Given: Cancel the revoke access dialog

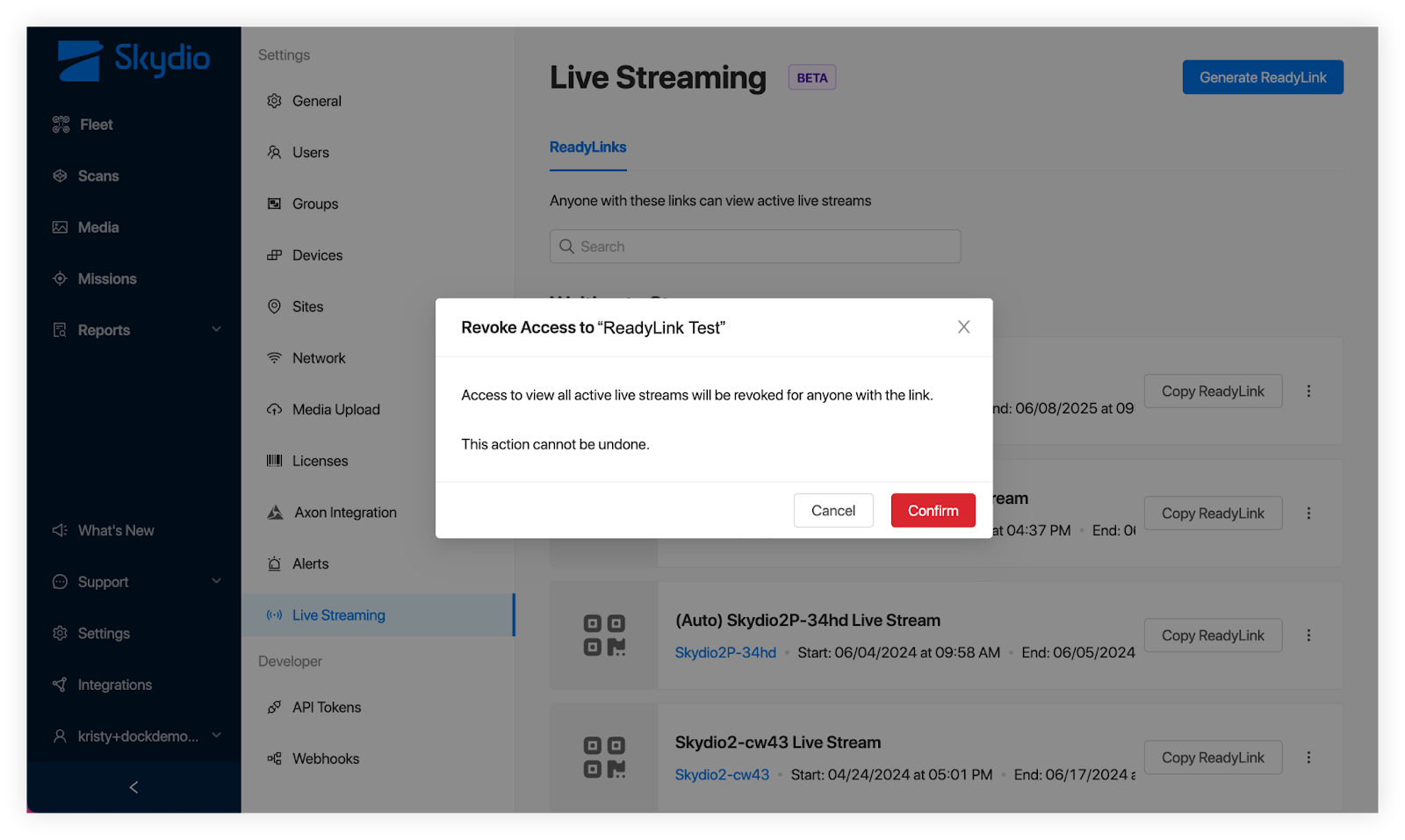Looking at the screenshot, I should coord(832,511).
